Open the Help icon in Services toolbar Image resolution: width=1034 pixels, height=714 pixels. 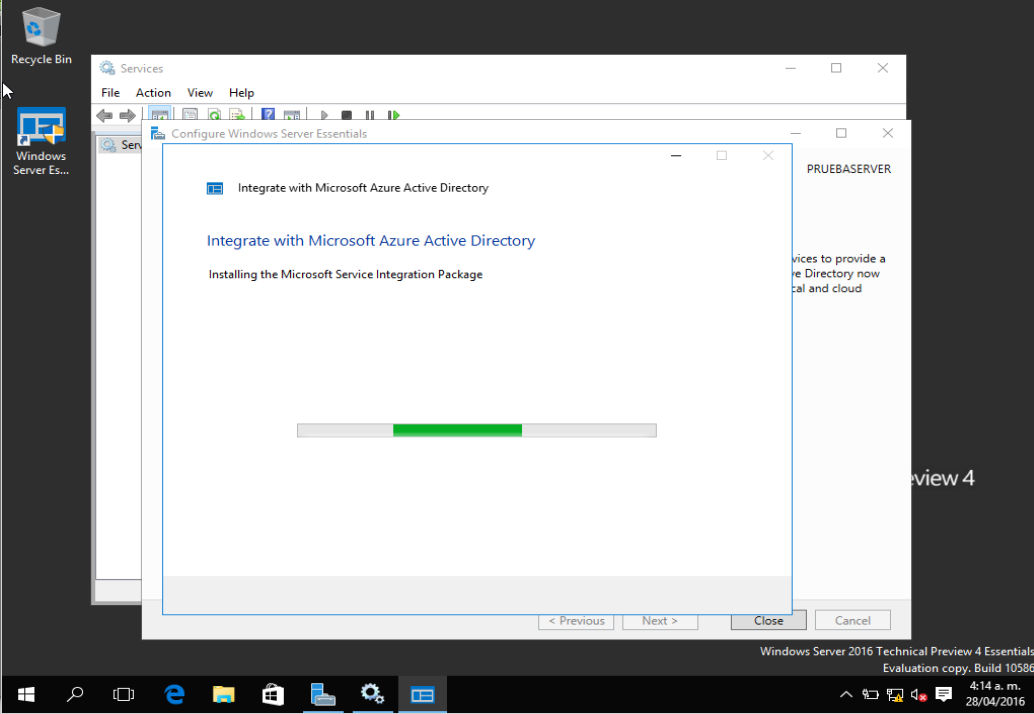(267, 115)
